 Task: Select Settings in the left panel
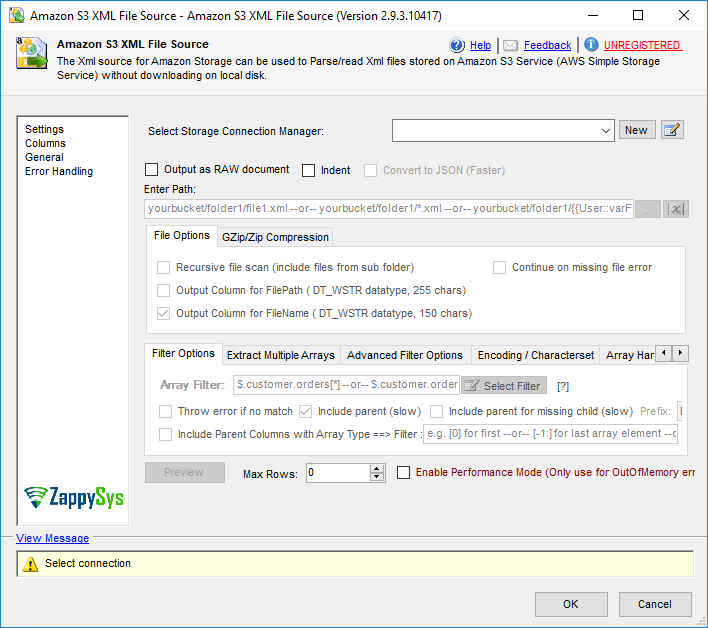tap(44, 129)
